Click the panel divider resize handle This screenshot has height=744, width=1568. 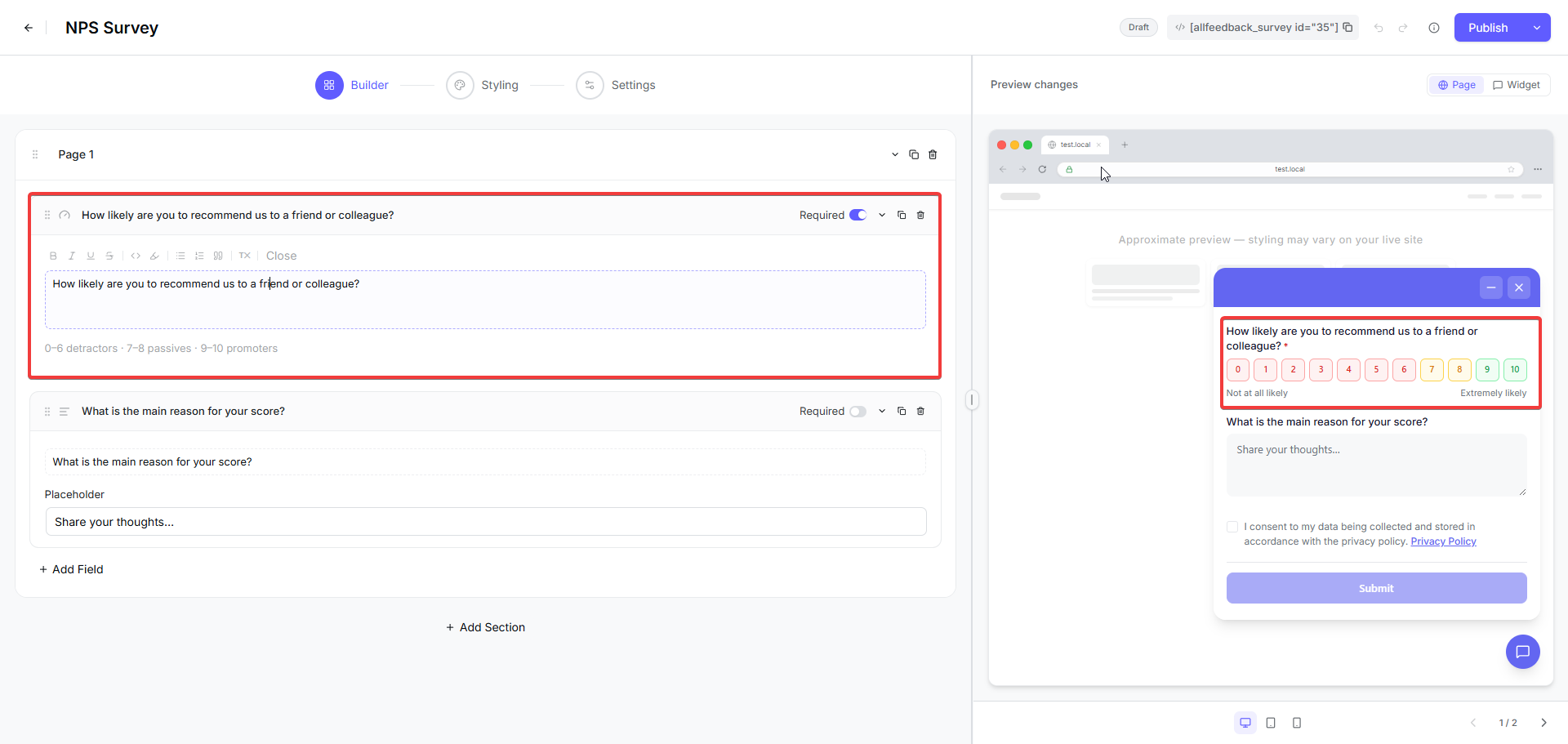click(972, 400)
